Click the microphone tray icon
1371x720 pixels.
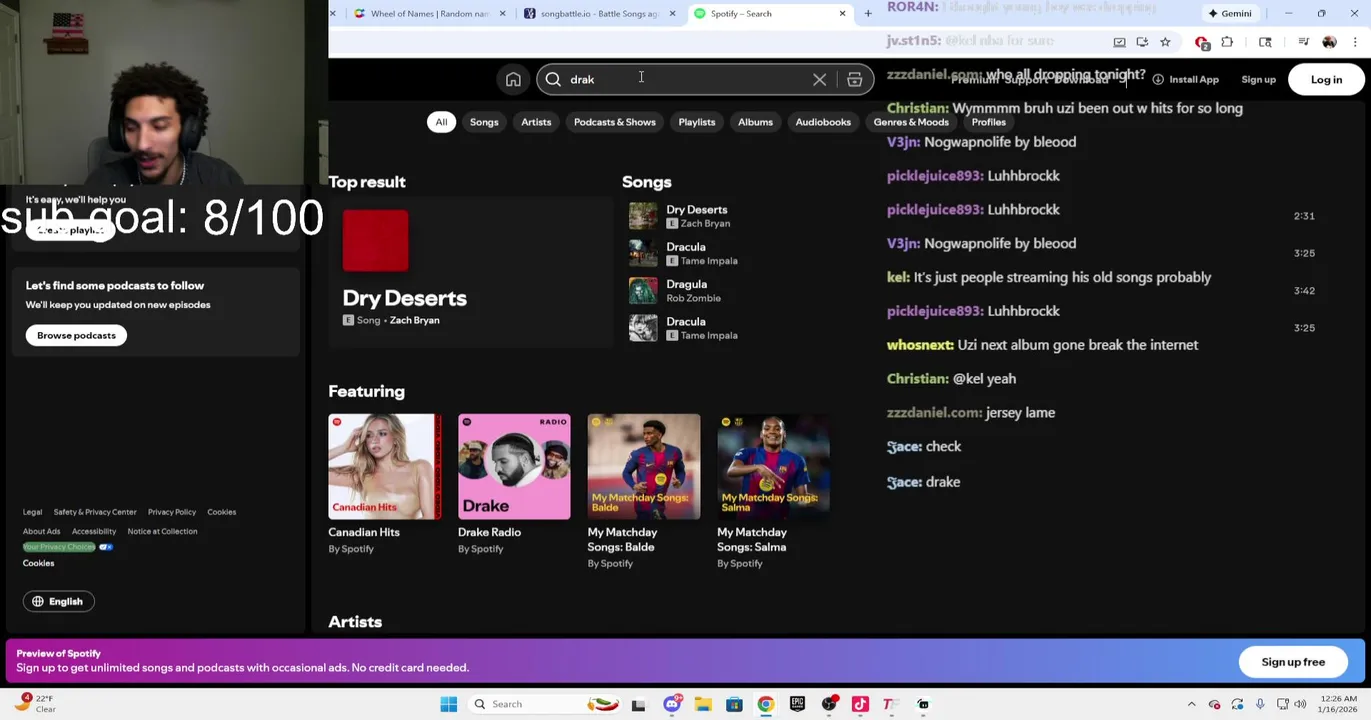1260,704
